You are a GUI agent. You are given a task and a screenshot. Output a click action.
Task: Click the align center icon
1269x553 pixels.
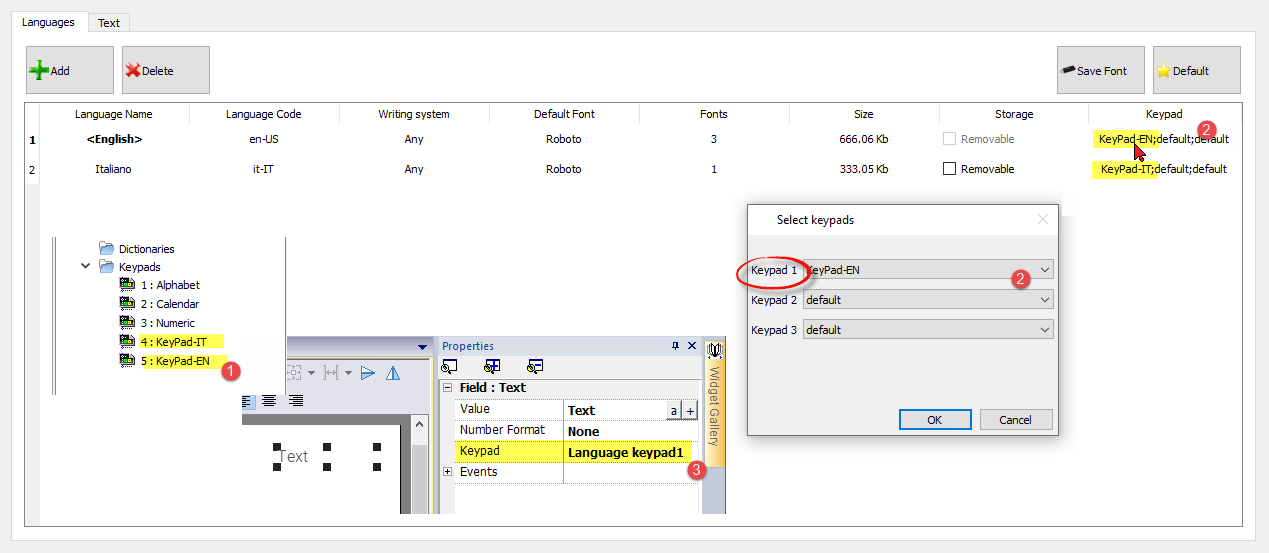coord(270,400)
